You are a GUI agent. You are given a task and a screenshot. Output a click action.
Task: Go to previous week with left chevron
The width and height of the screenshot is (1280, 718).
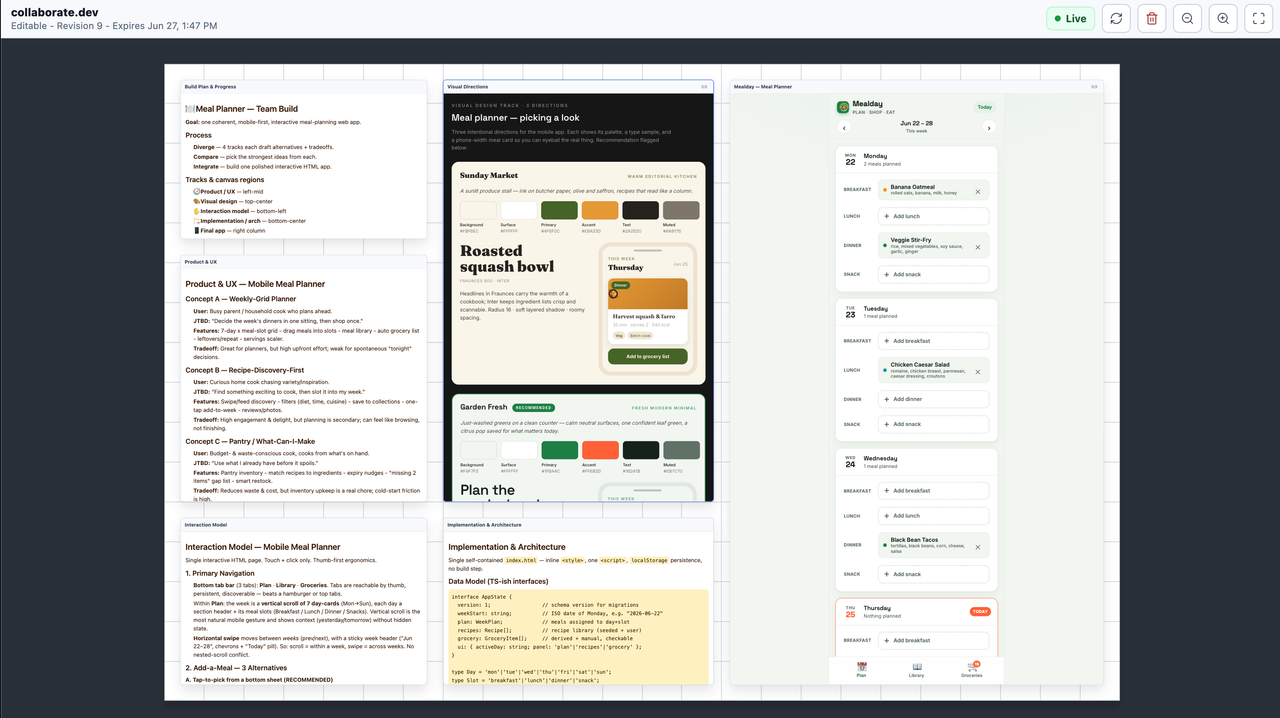coord(843,128)
